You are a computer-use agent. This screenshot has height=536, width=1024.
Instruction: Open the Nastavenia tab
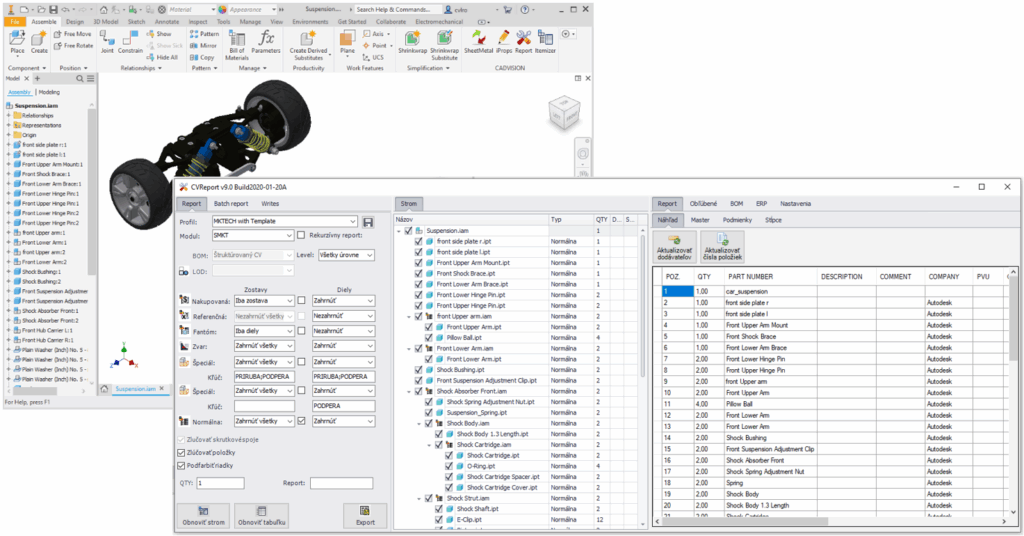pos(795,204)
